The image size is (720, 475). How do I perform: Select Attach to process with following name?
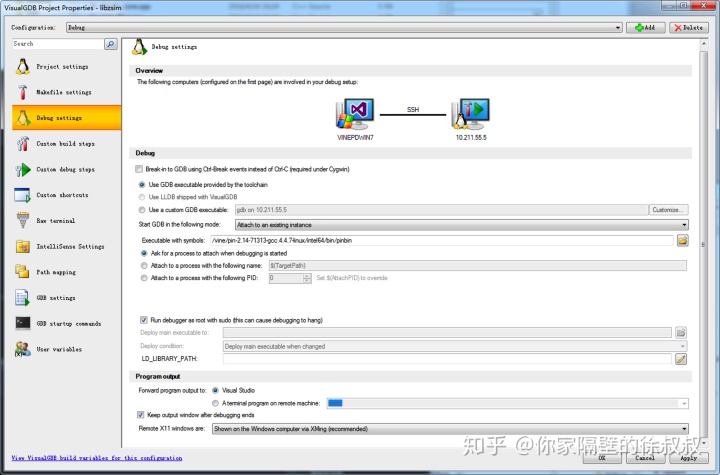(x=144, y=266)
